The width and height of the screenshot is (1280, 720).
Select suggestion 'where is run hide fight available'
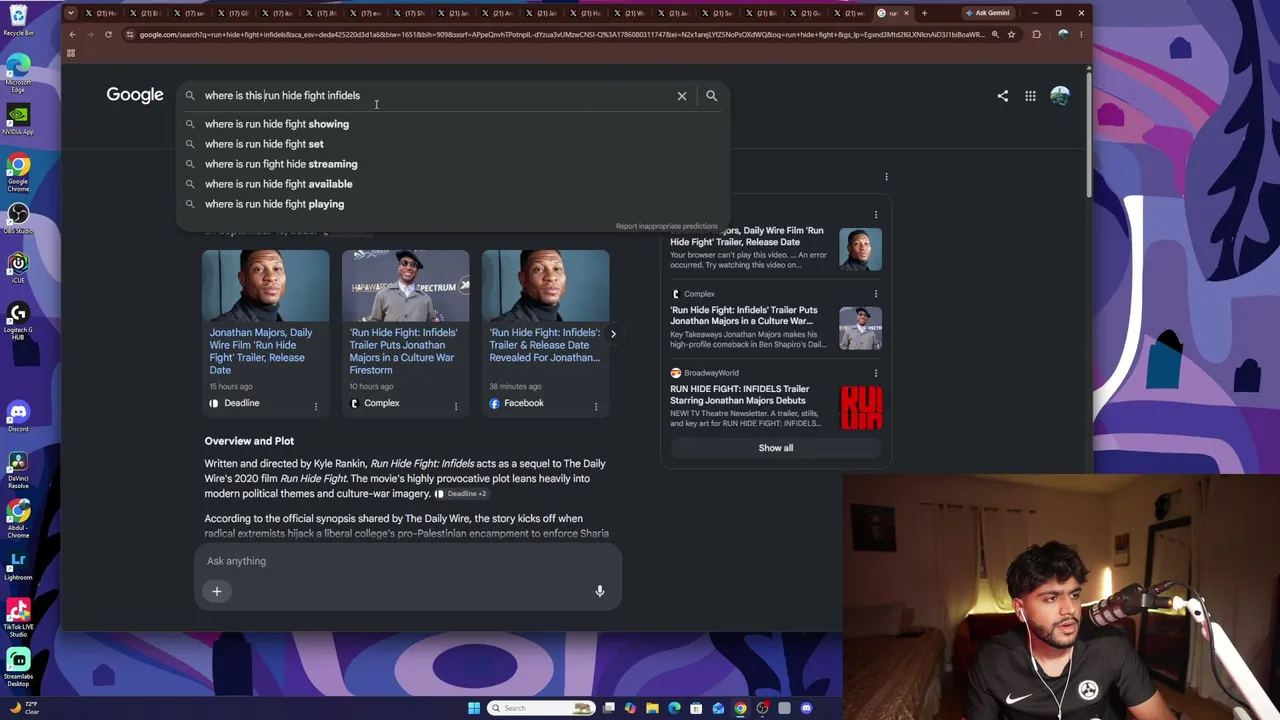pyautogui.click(x=279, y=184)
